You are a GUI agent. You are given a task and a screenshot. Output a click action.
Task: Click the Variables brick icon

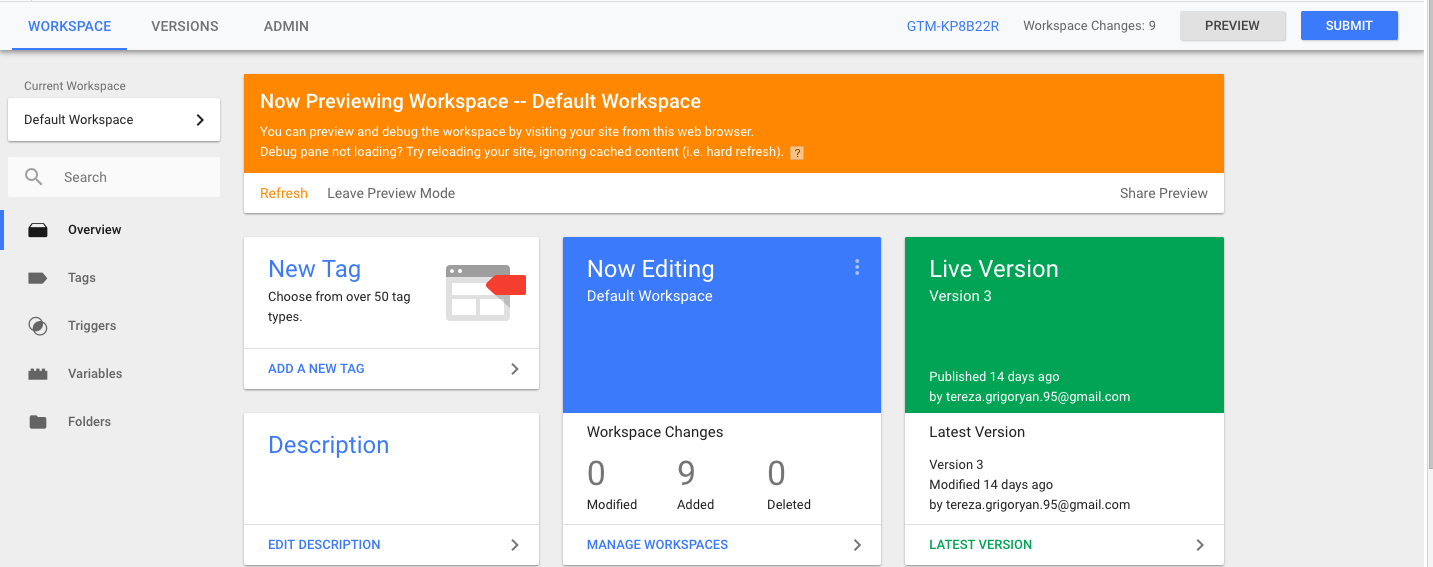click(38, 374)
